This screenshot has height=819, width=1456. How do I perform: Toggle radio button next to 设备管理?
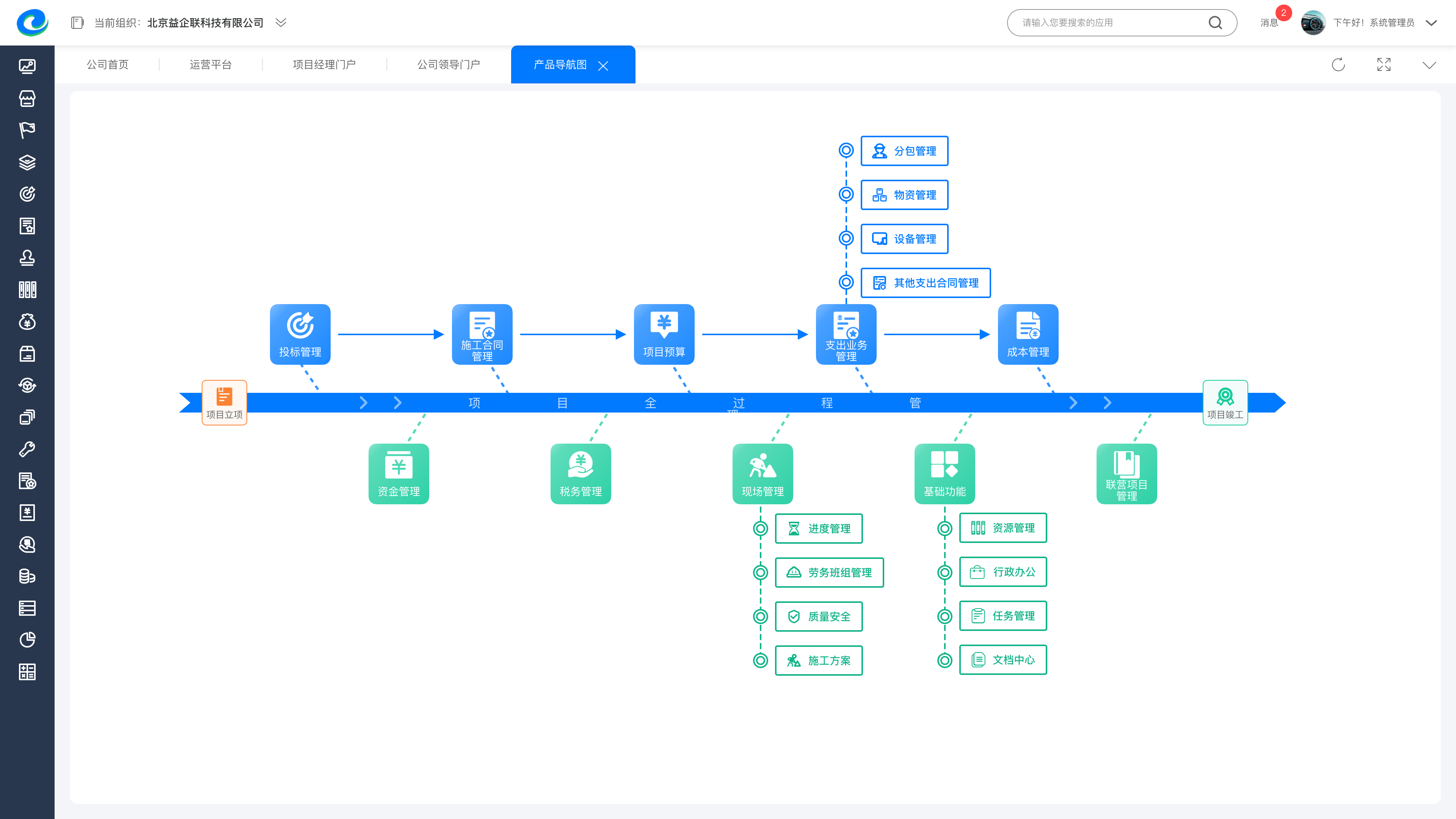tap(846, 238)
